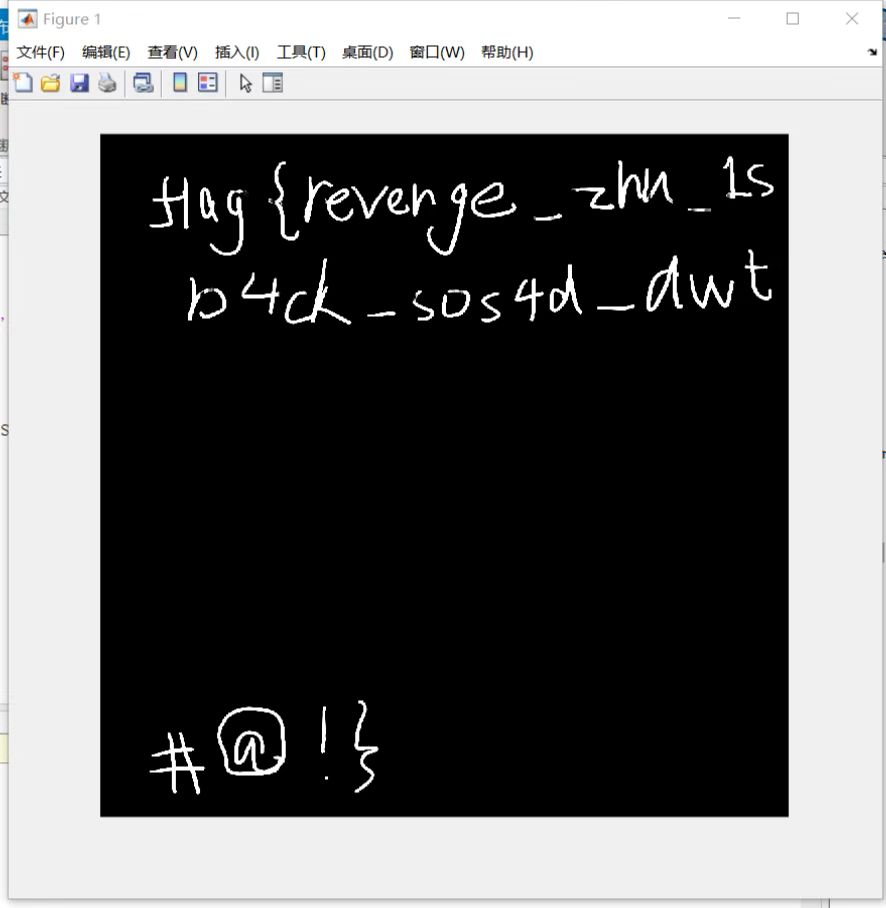Close the Figure 1 window
Viewport: 886px width, 908px height.
coord(852,19)
